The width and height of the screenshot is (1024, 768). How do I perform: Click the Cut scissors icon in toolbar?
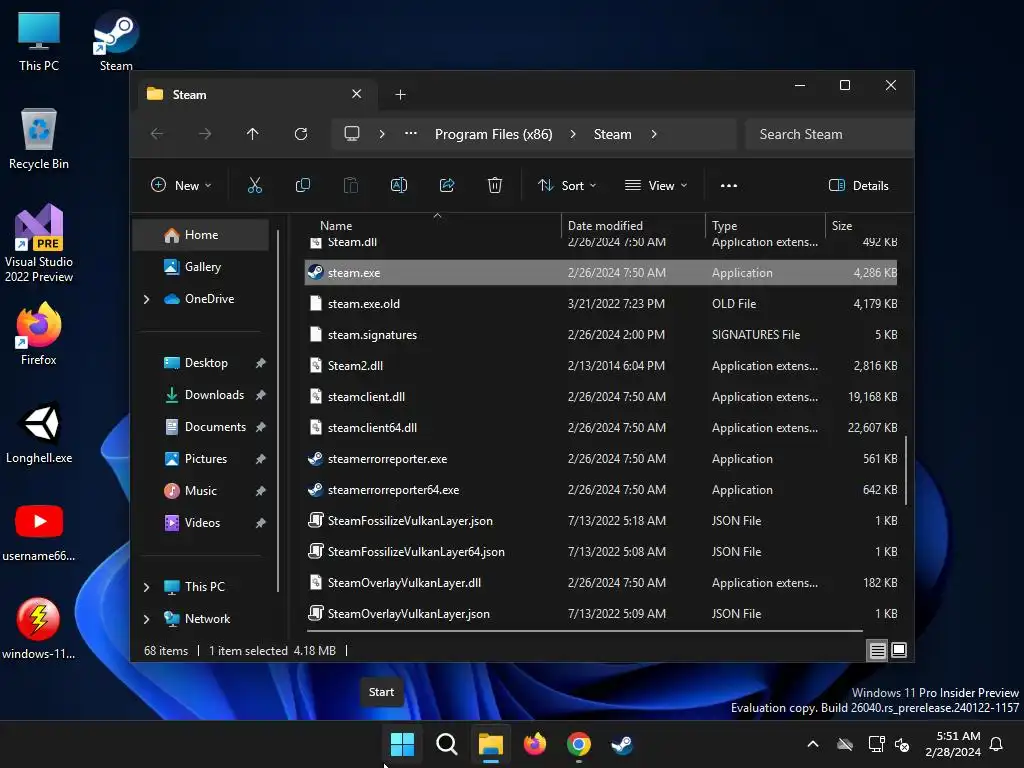click(255, 185)
